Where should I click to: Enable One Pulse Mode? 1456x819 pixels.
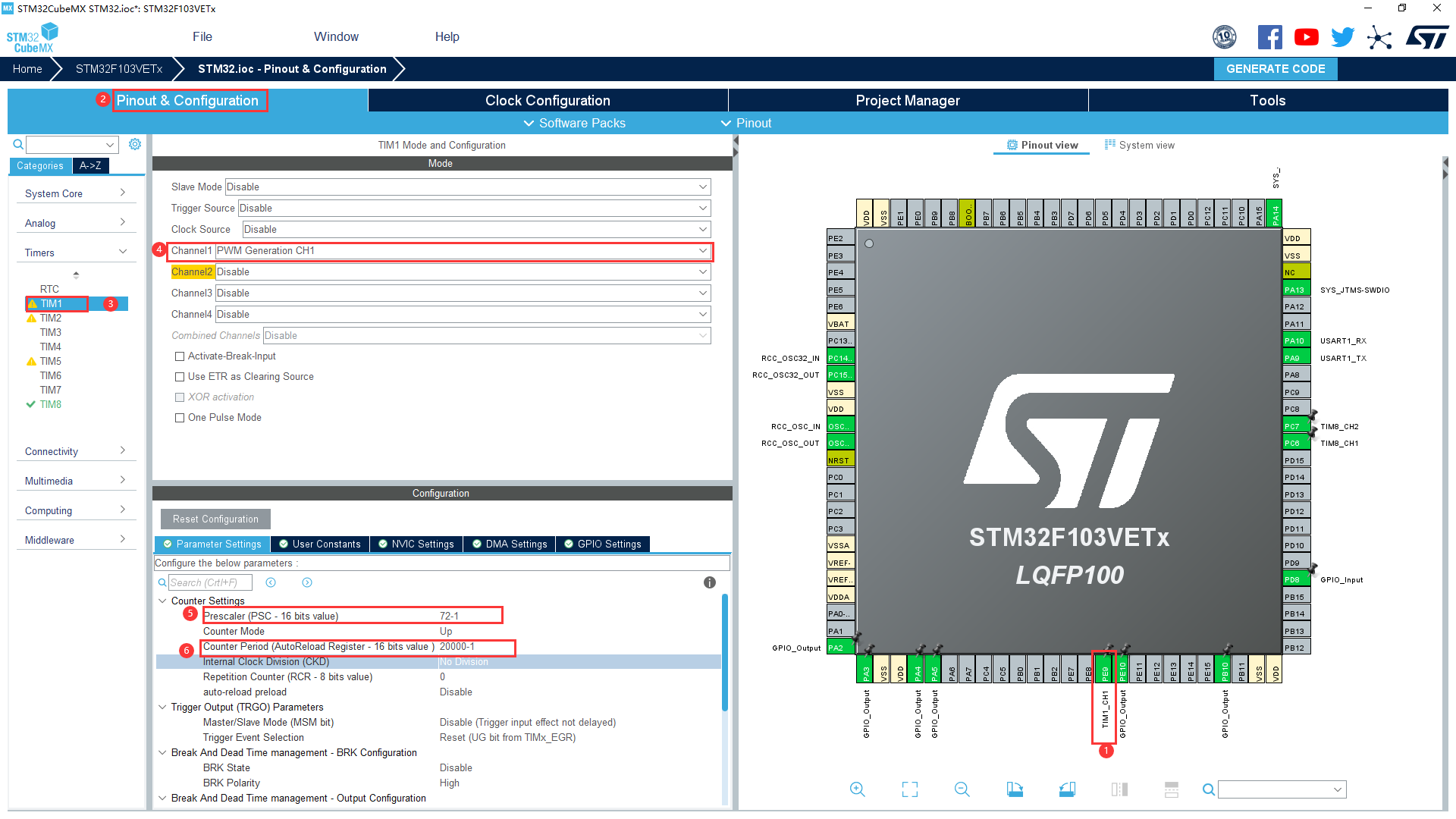180,417
